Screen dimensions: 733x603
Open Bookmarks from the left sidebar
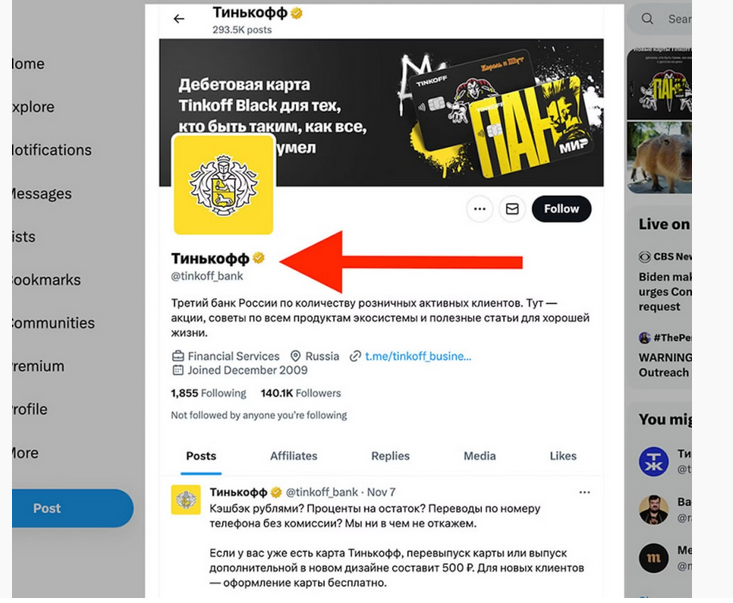pyautogui.click(x=45, y=280)
